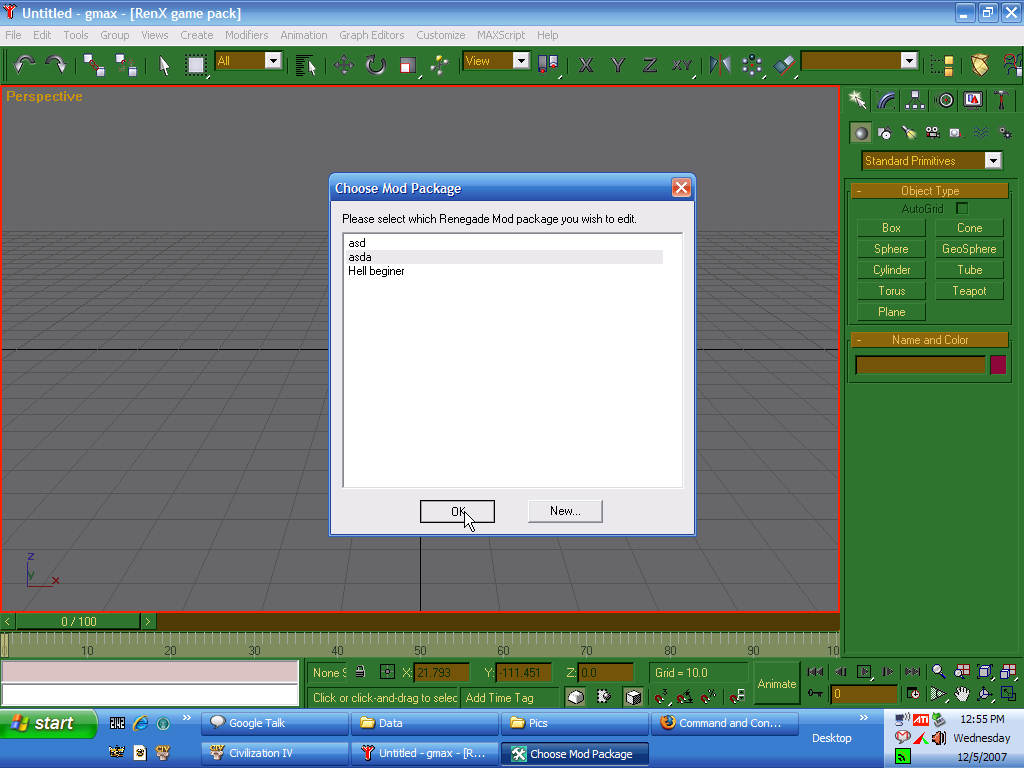
Task: Click the Mirror Selected Objects icon
Action: coord(719,65)
